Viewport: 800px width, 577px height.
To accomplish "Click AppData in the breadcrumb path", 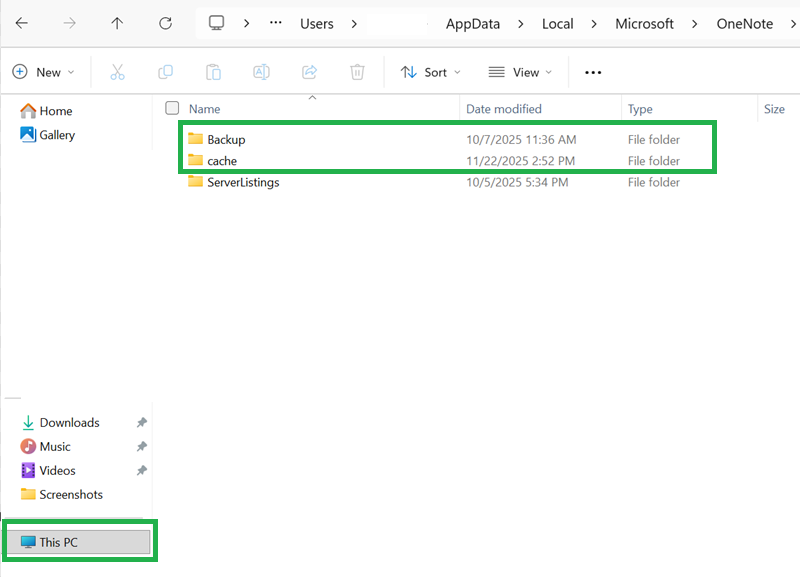I will pyautogui.click(x=472, y=23).
